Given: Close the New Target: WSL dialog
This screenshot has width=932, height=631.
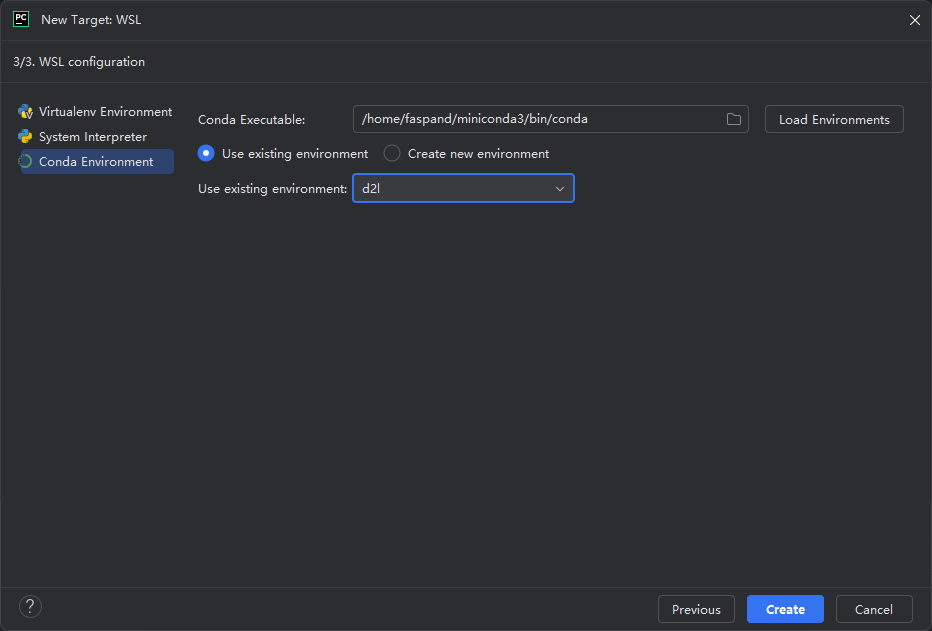Looking at the screenshot, I should click(915, 20).
